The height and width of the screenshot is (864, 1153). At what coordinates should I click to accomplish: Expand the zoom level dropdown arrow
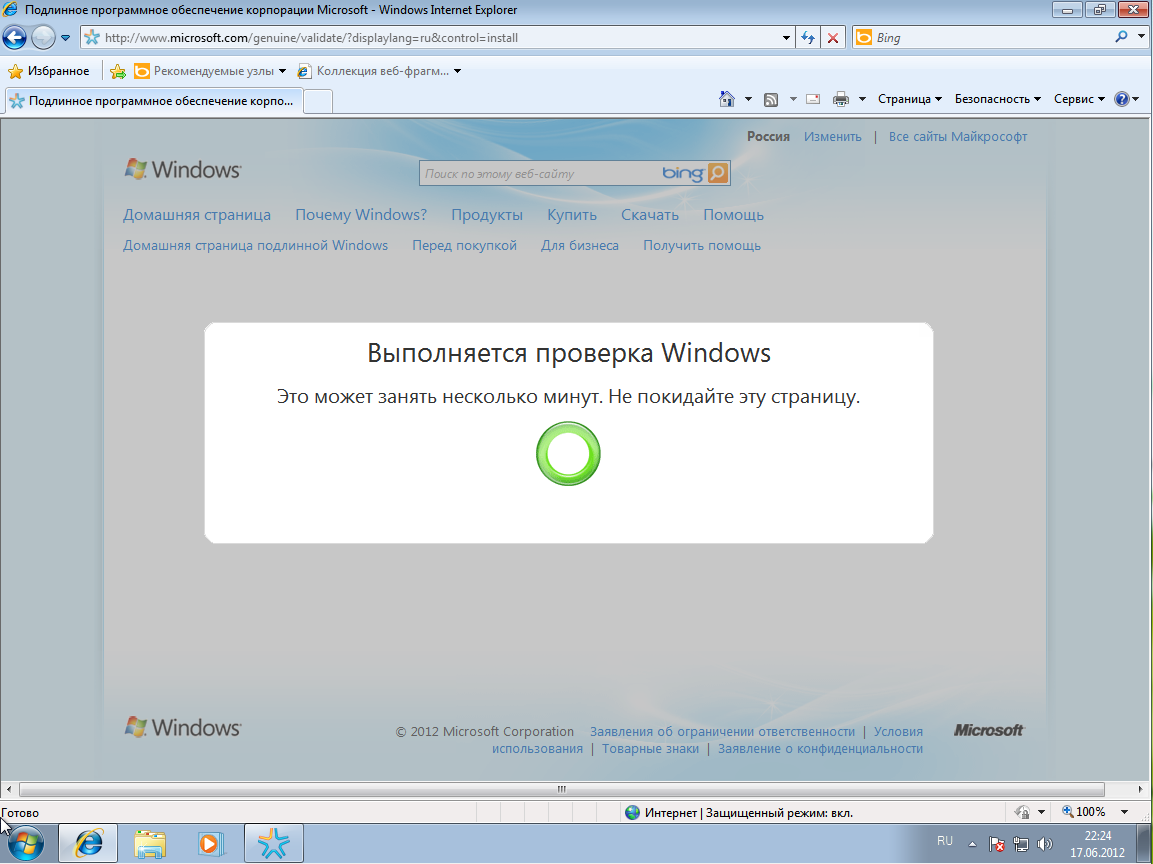point(1124,813)
